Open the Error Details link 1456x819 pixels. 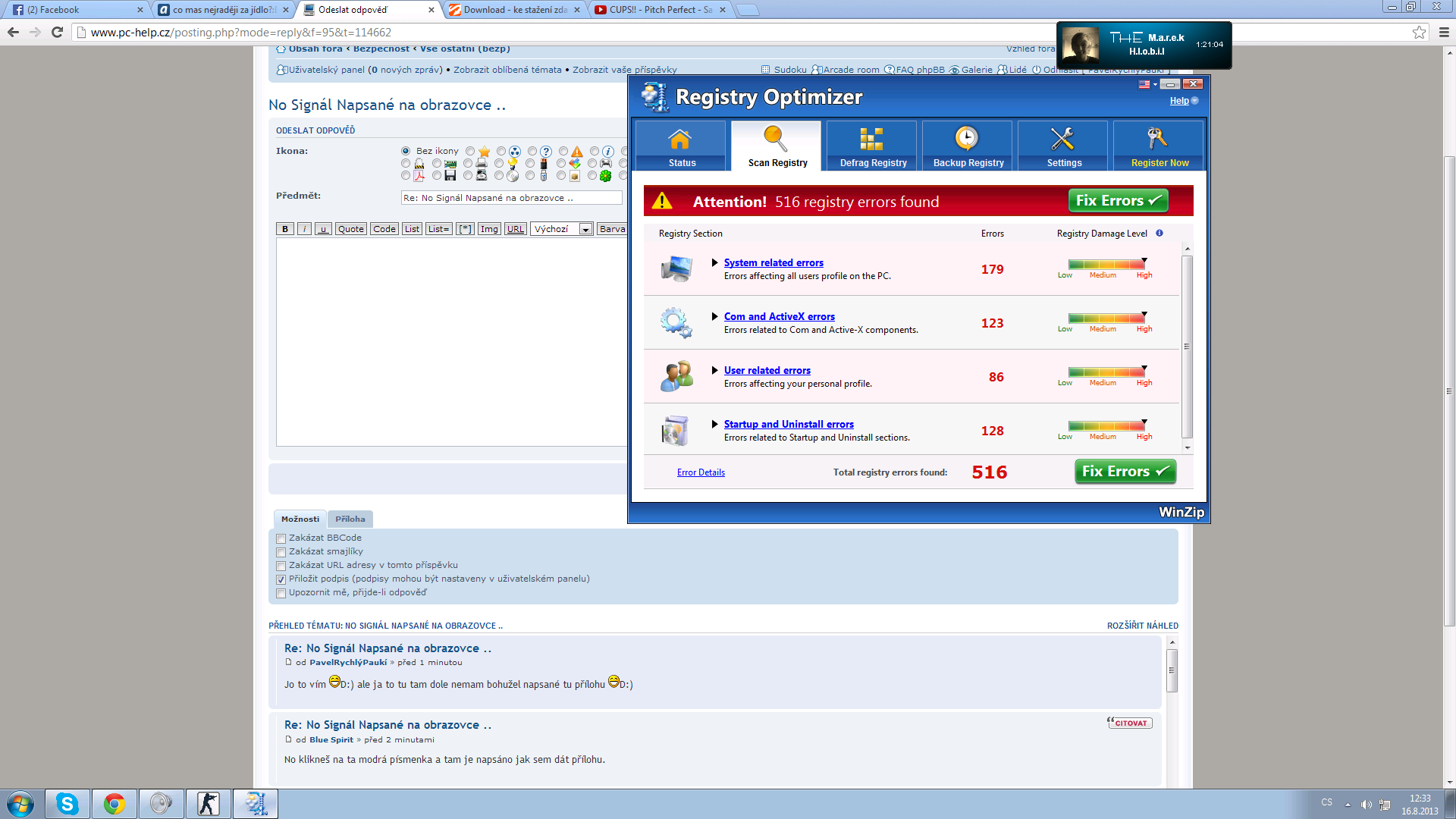tap(701, 472)
